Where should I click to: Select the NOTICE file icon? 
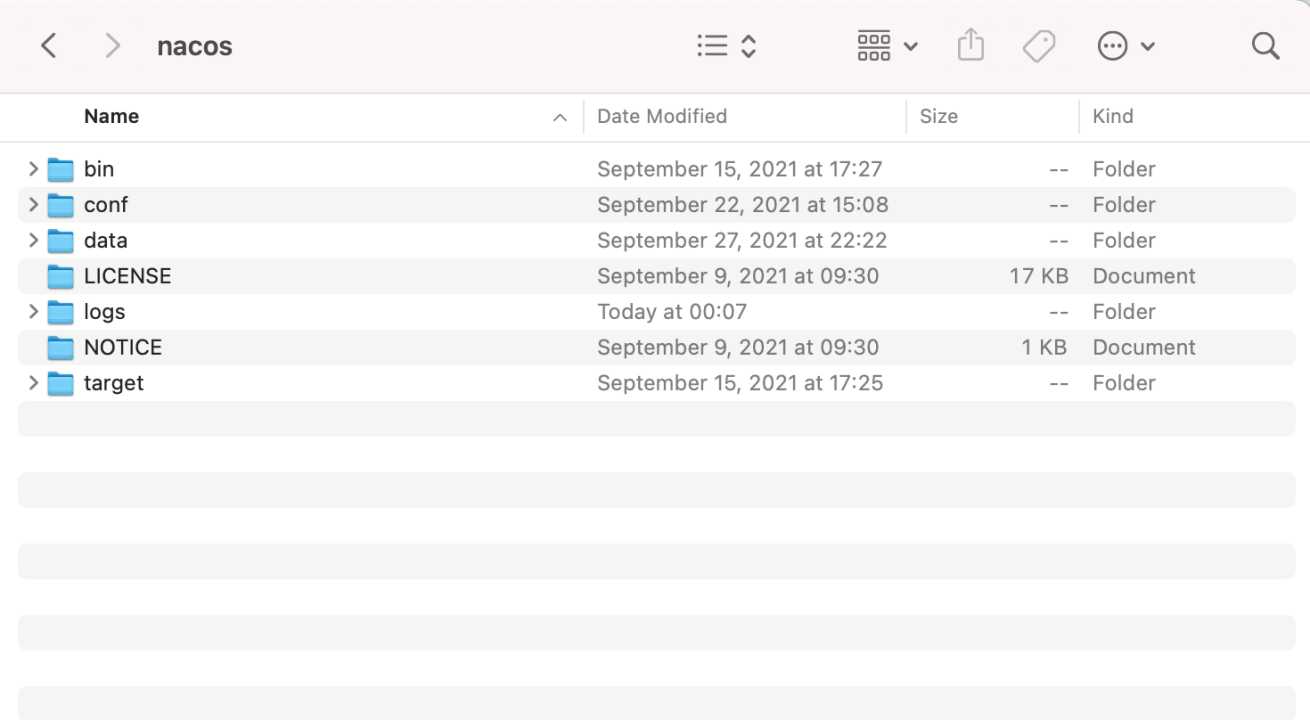(61, 348)
